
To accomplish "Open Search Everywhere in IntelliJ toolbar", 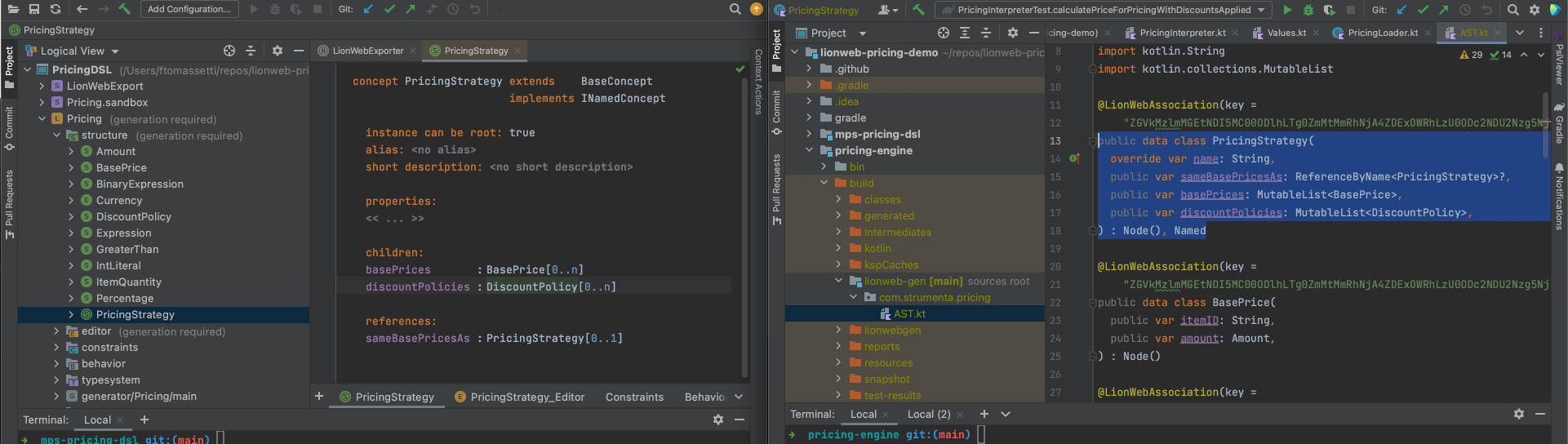I will point(1513,10).
